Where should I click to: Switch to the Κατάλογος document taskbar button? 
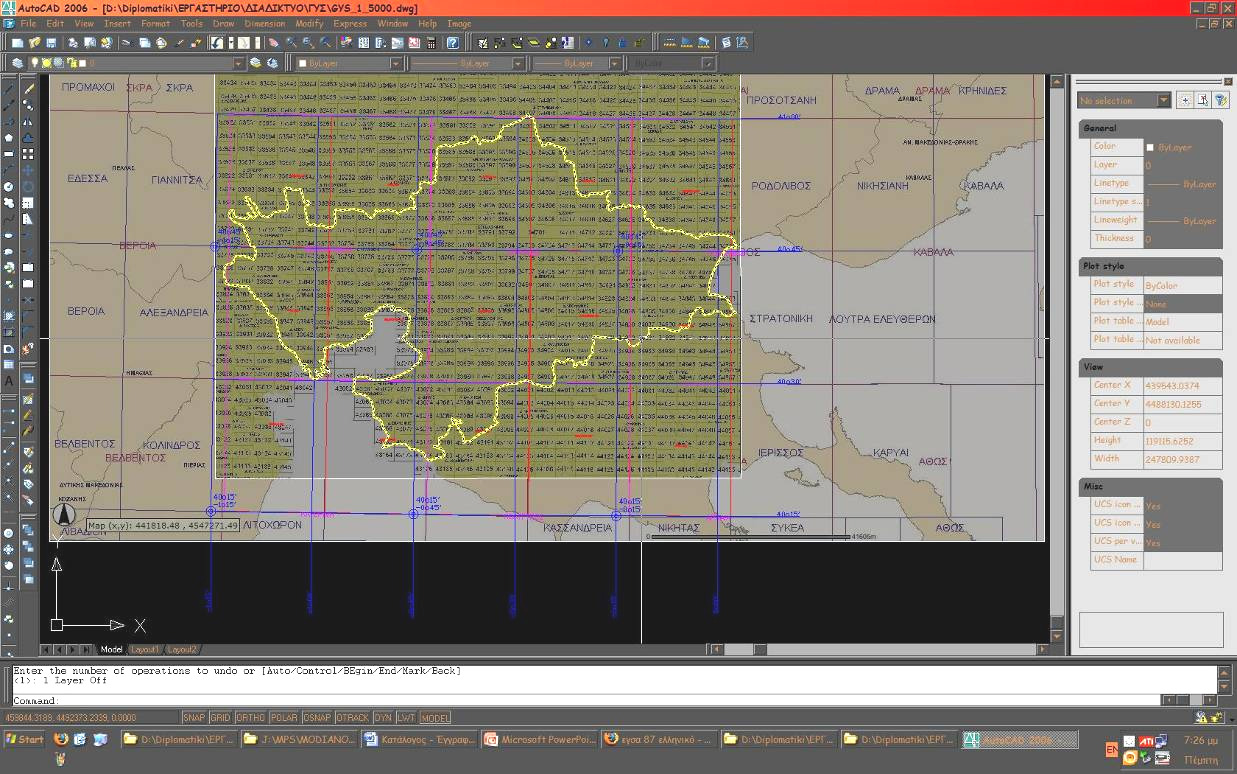(x=419, y=740)
